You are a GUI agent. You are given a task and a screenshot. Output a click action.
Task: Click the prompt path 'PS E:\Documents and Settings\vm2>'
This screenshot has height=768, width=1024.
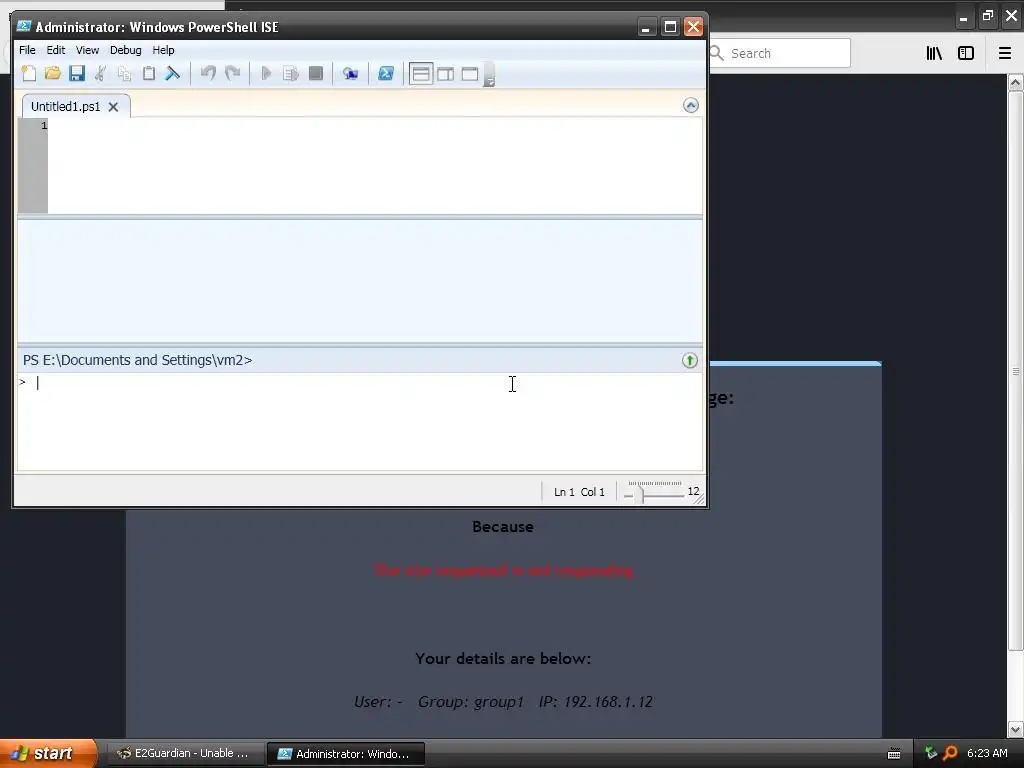coord(137,360)
